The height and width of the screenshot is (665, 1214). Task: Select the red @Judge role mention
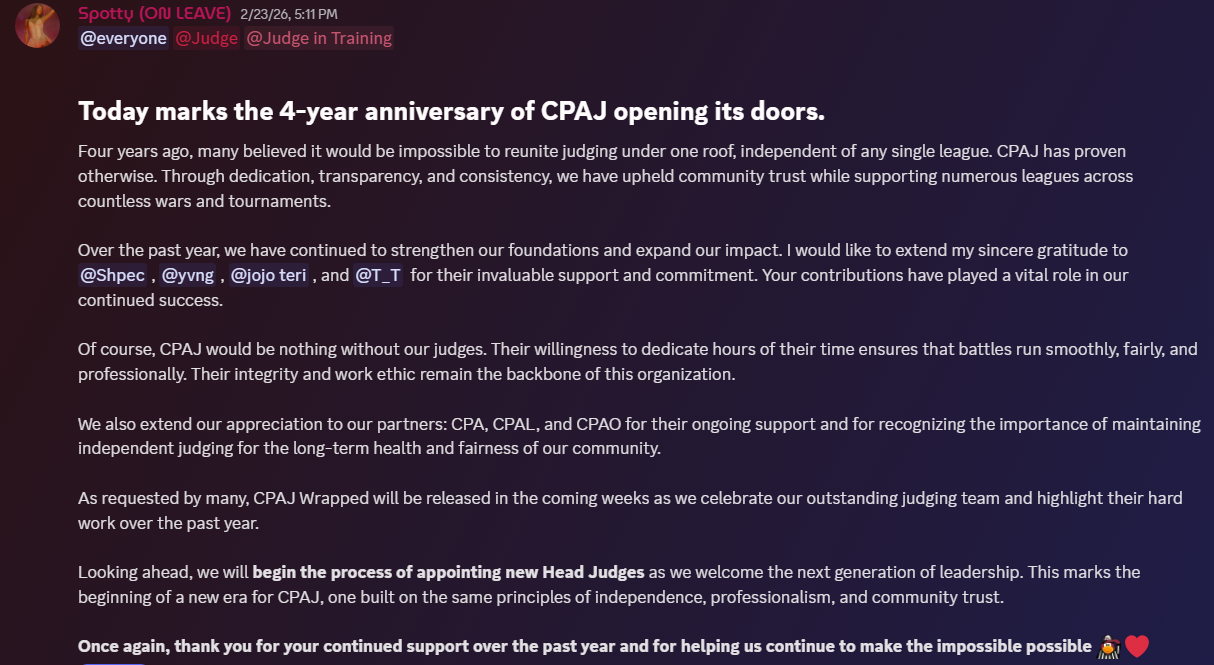(207, 38)
